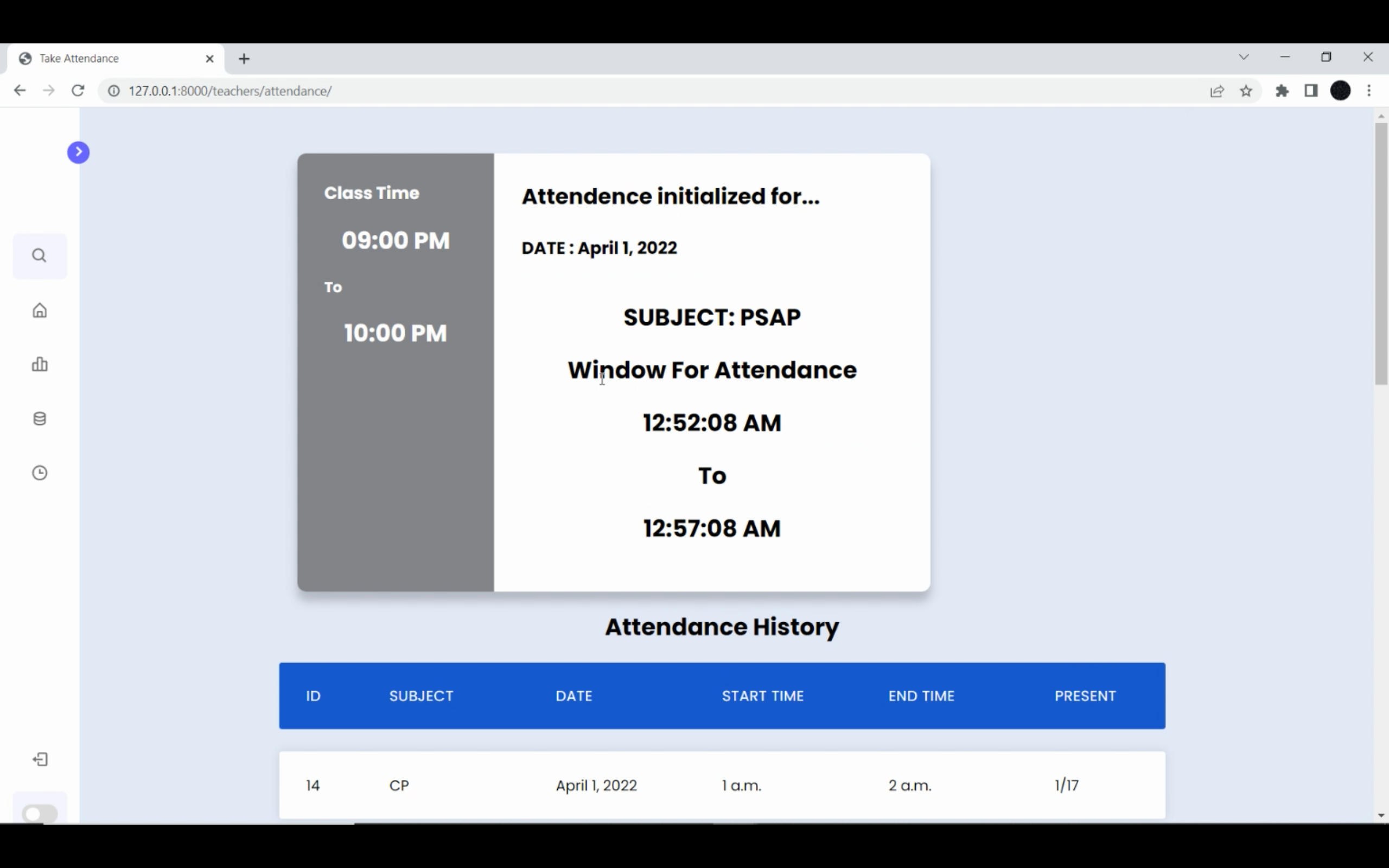Viewport: 1389px width, 868px height.
Task: Click the START TIME column header
Action: click(763, 696)
